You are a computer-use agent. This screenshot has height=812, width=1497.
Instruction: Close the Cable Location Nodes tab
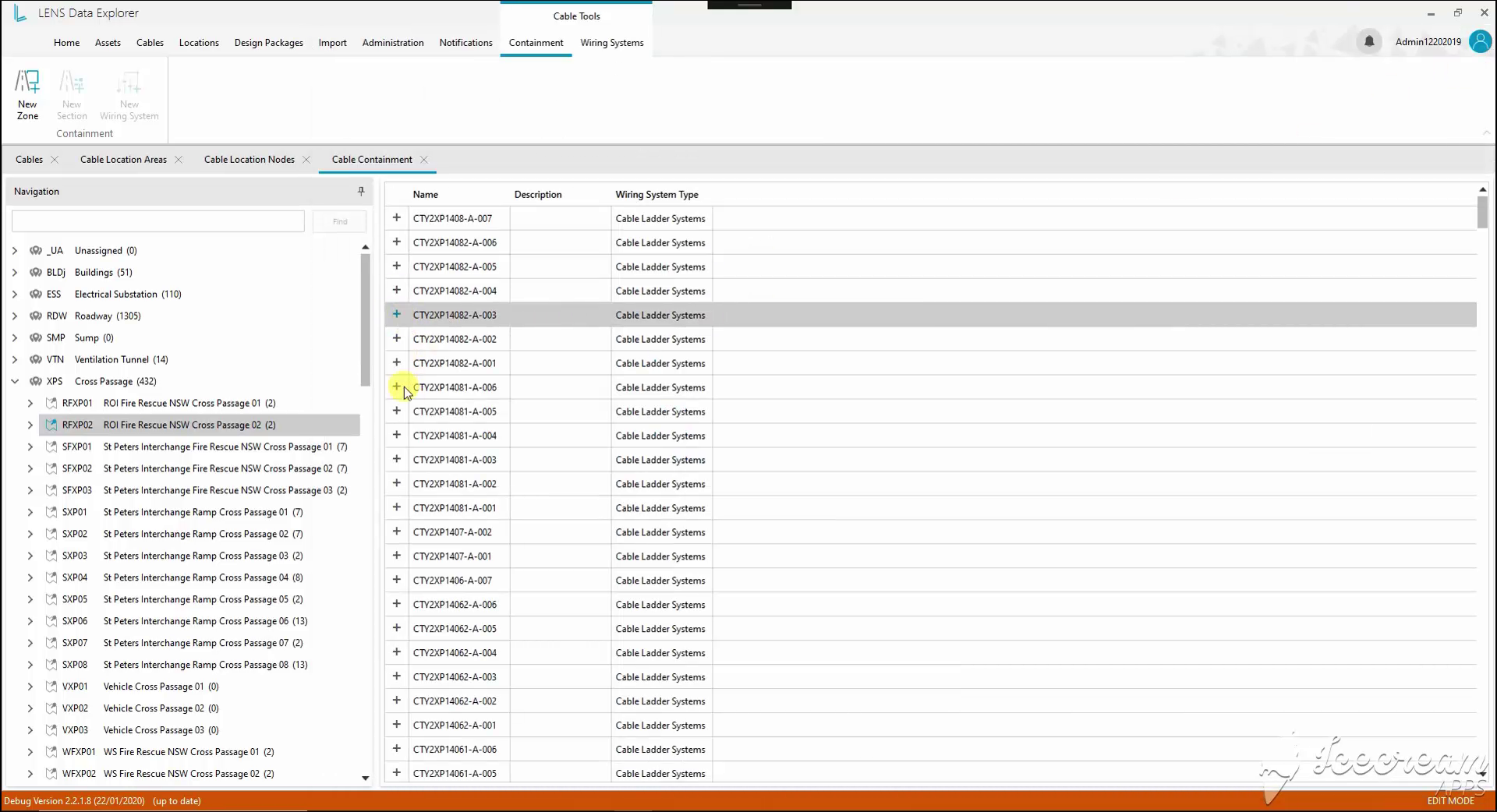coord(306,160)
